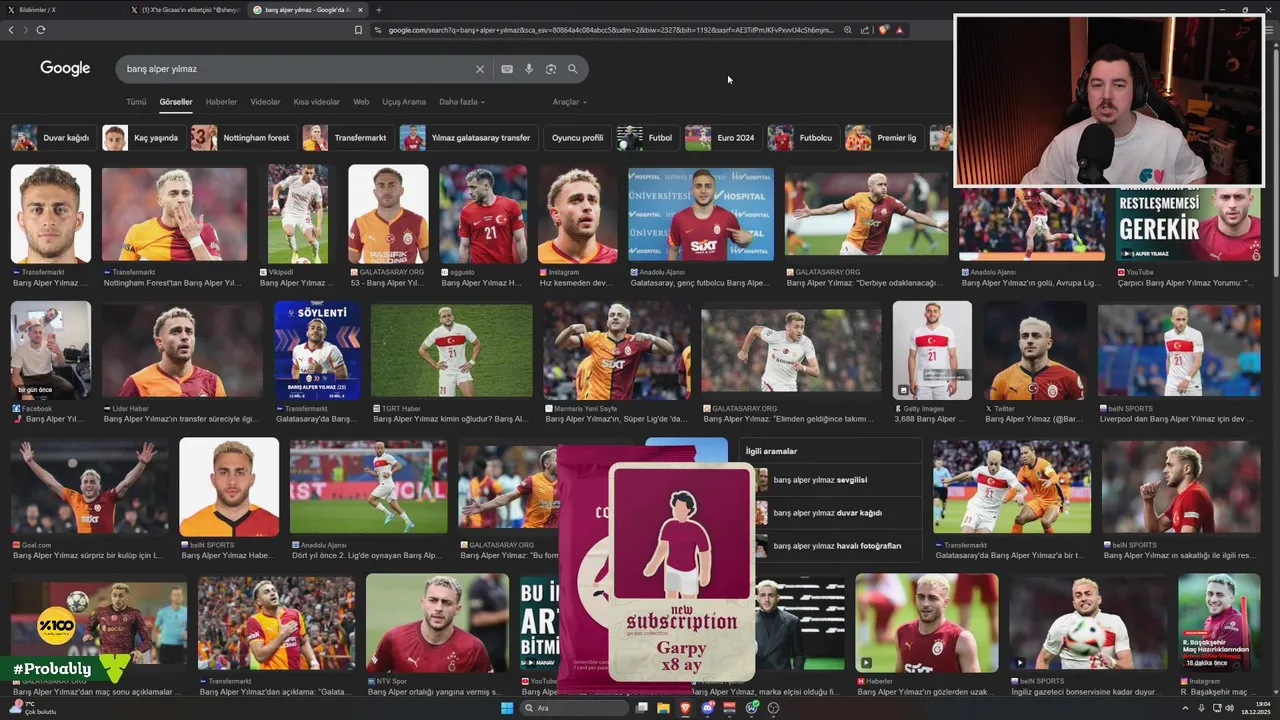Open Vikipedi image result thumbnail
Viewport: 1280px width, 720px height.
(x=298, y=214)
